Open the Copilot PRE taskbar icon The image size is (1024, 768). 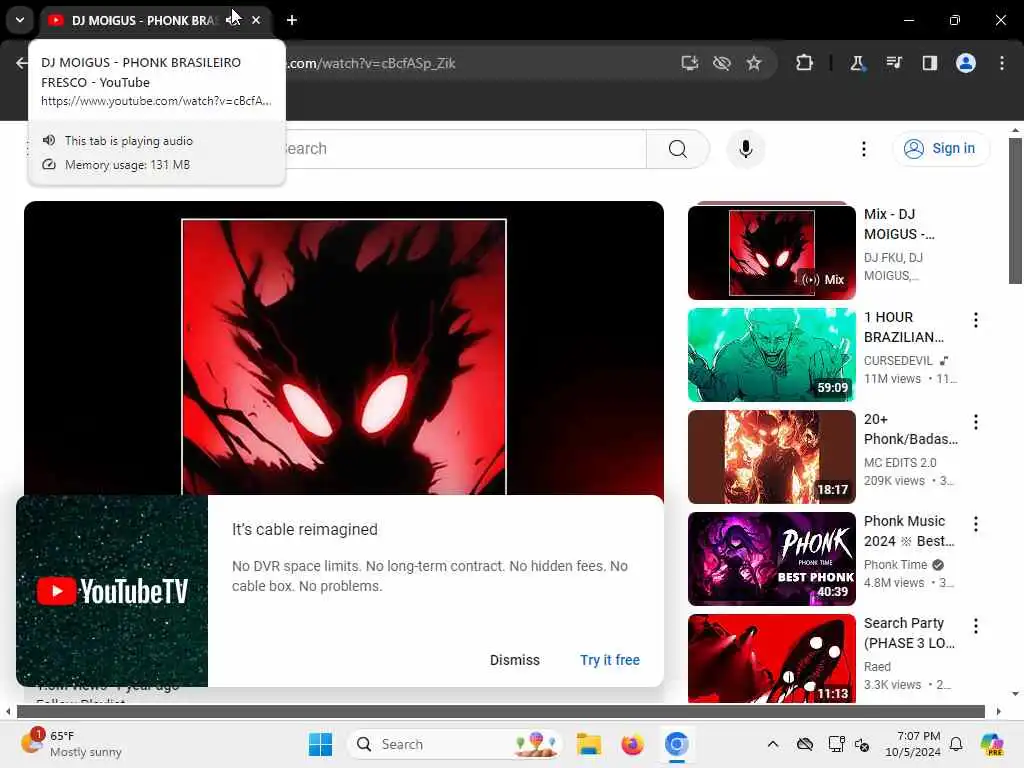pyautogui.click(x=991, y=744)
